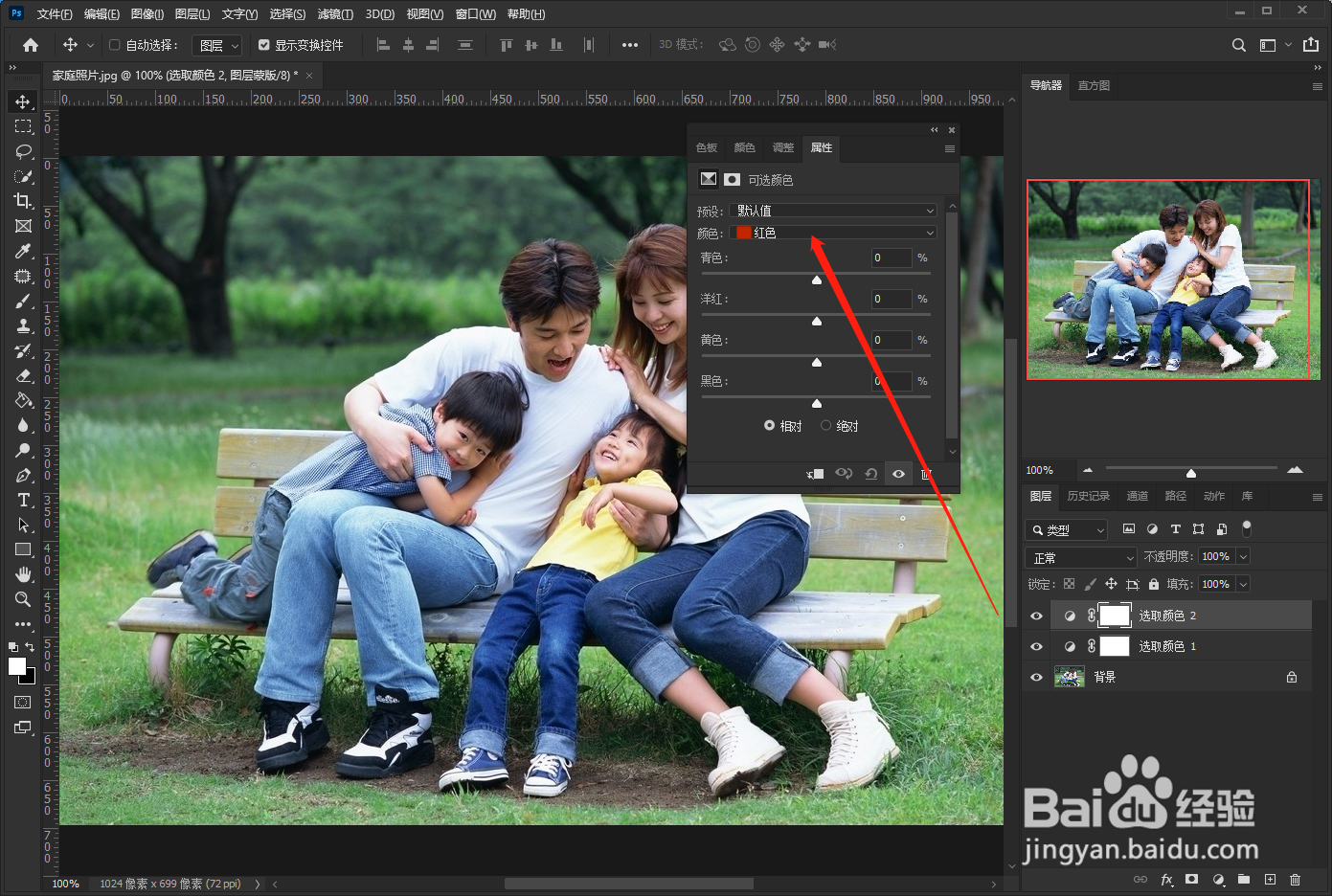Viewport: 1332px width, 896px height.
Task: Adjust the 洋红 slider handle
Action: [817, 321]
